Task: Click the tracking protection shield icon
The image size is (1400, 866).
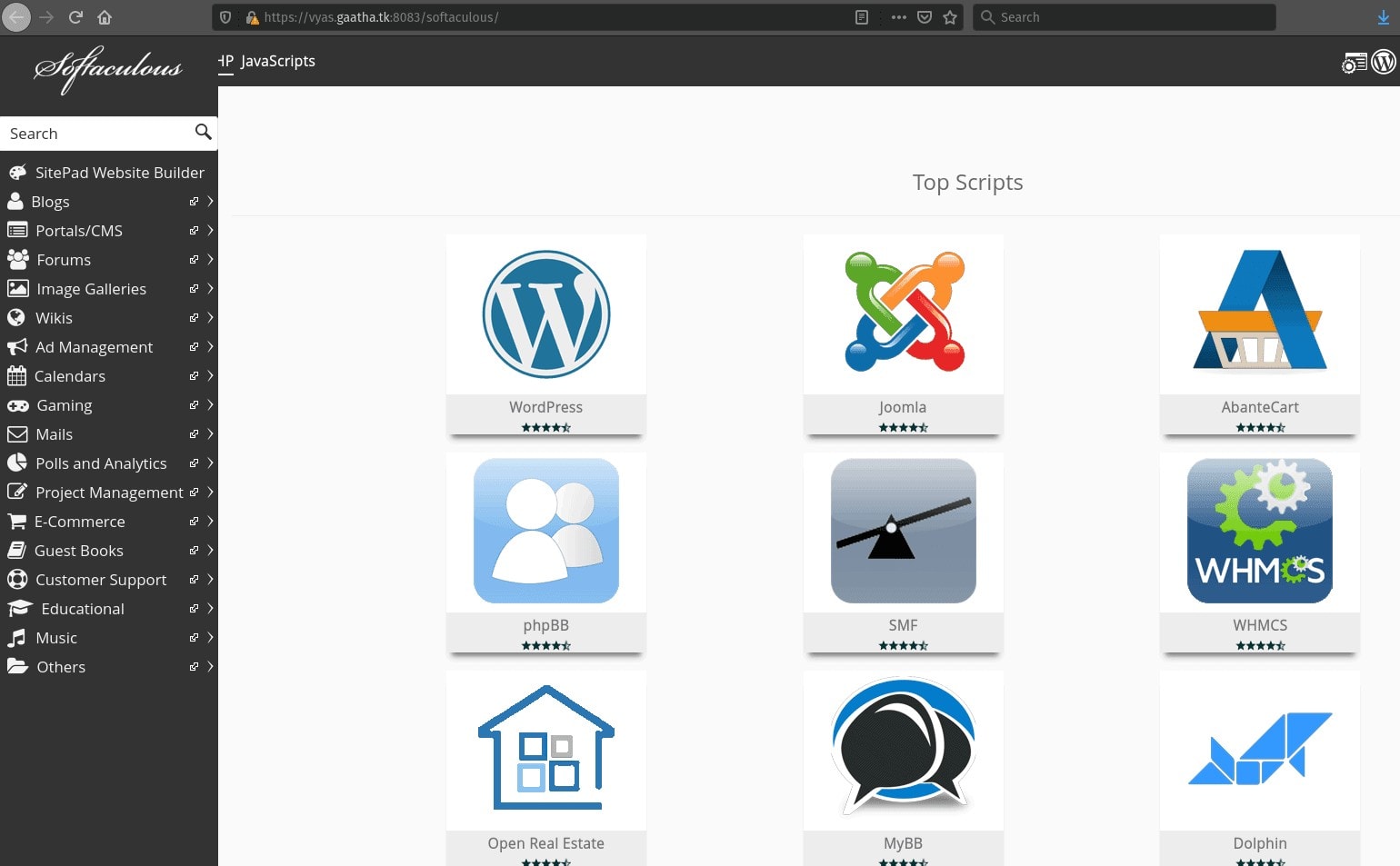Action: (225, 17)
